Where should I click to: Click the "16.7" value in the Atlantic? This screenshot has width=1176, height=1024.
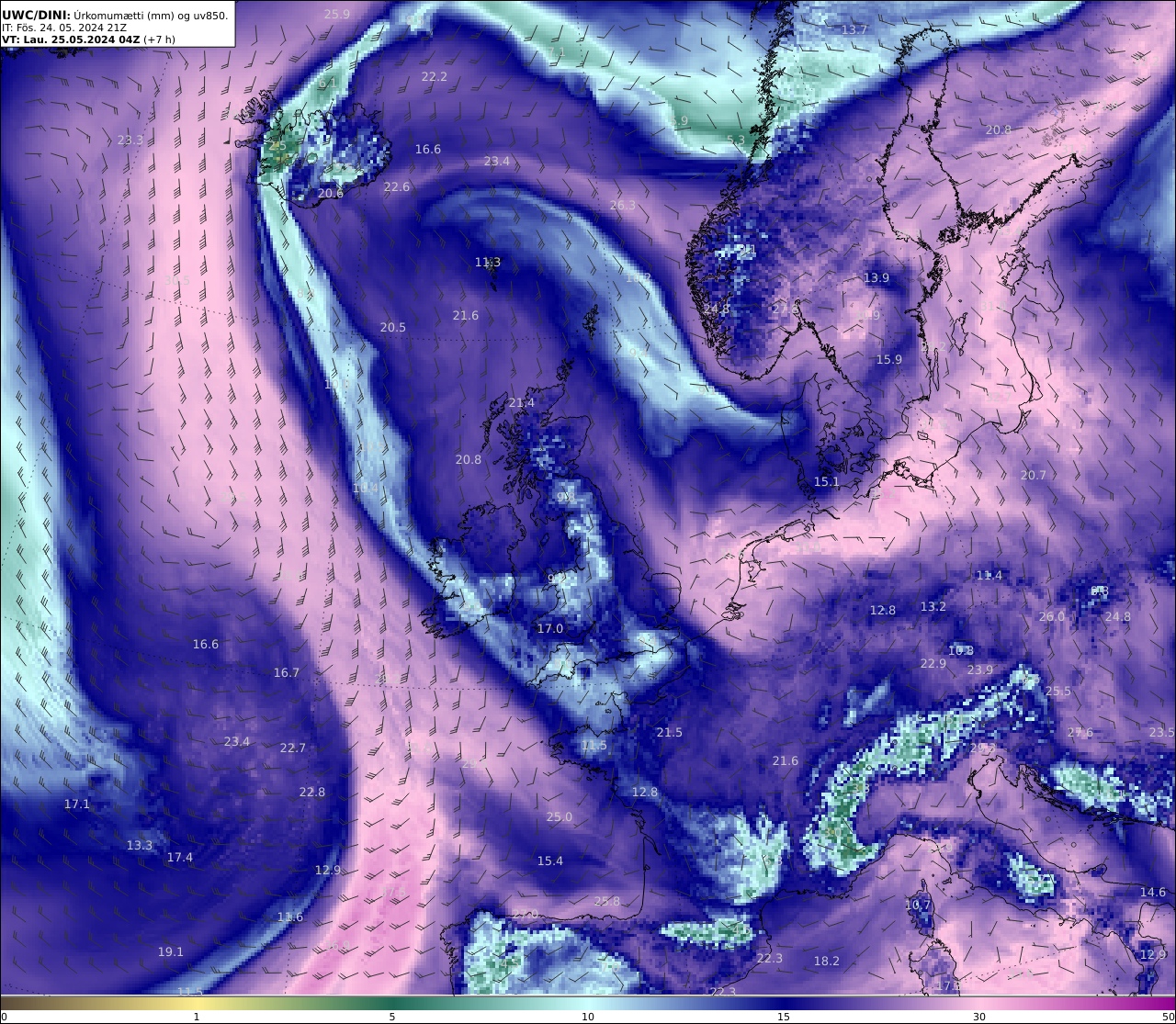coord(287,672)
